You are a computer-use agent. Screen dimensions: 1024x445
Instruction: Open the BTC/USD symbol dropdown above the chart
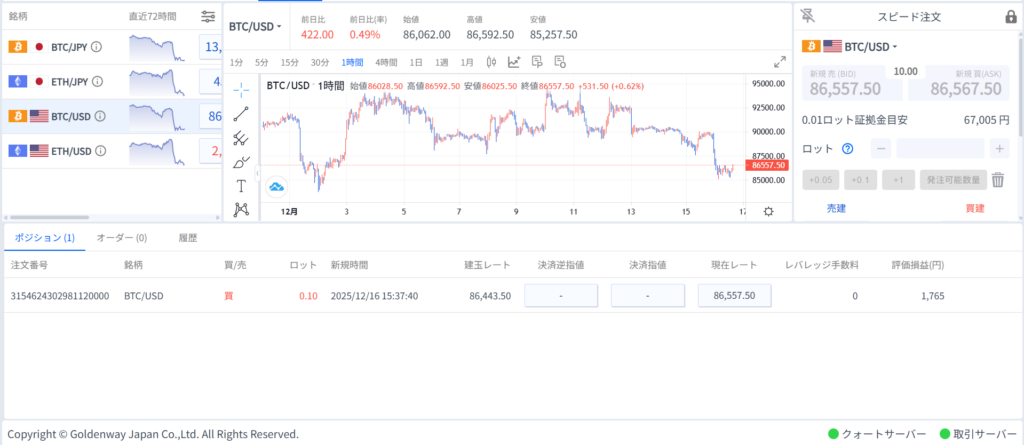(x=256, y=26)
